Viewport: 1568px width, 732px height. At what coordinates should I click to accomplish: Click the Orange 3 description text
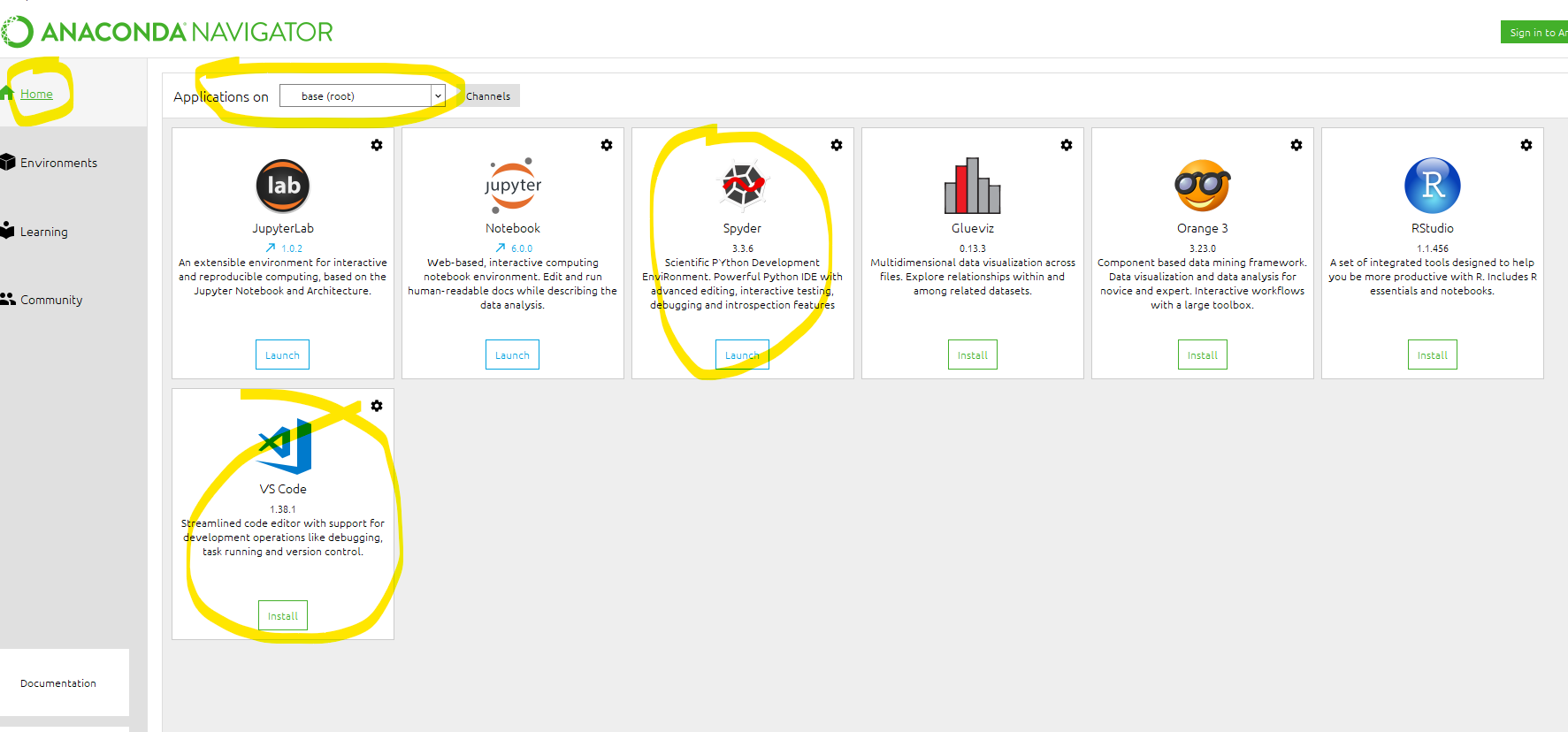pos(1203,284)
